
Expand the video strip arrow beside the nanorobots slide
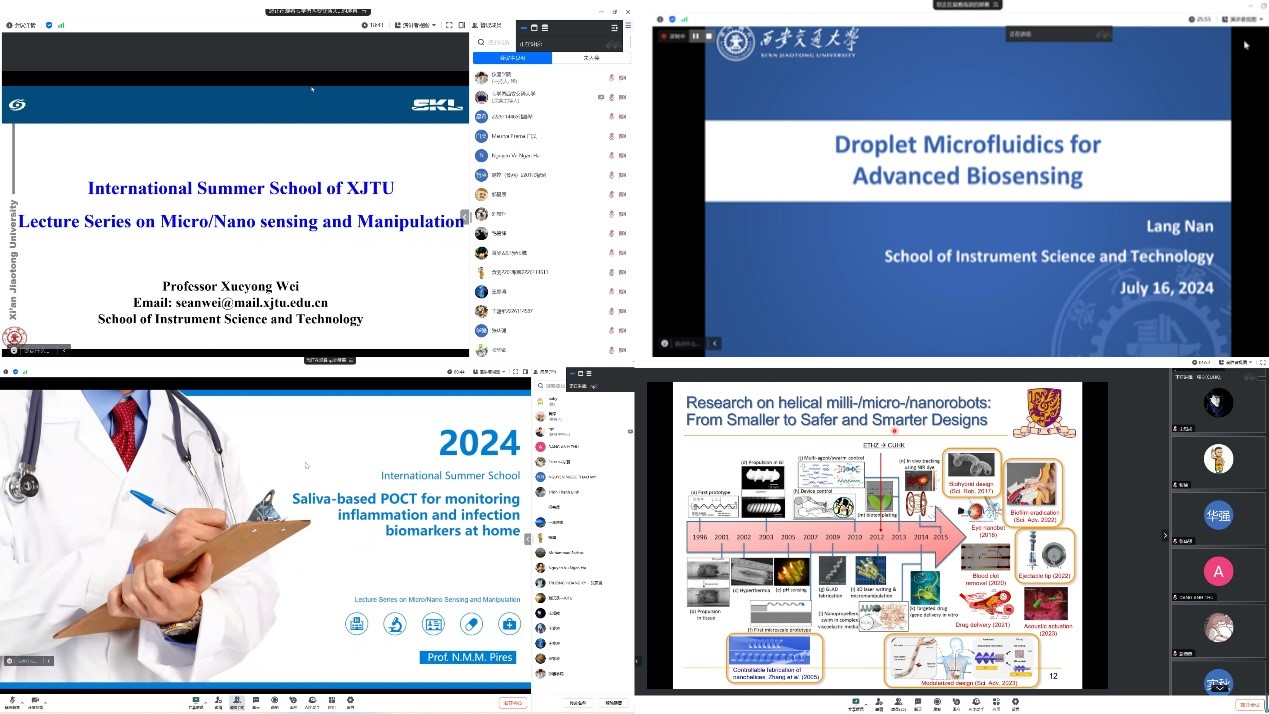1164,536
